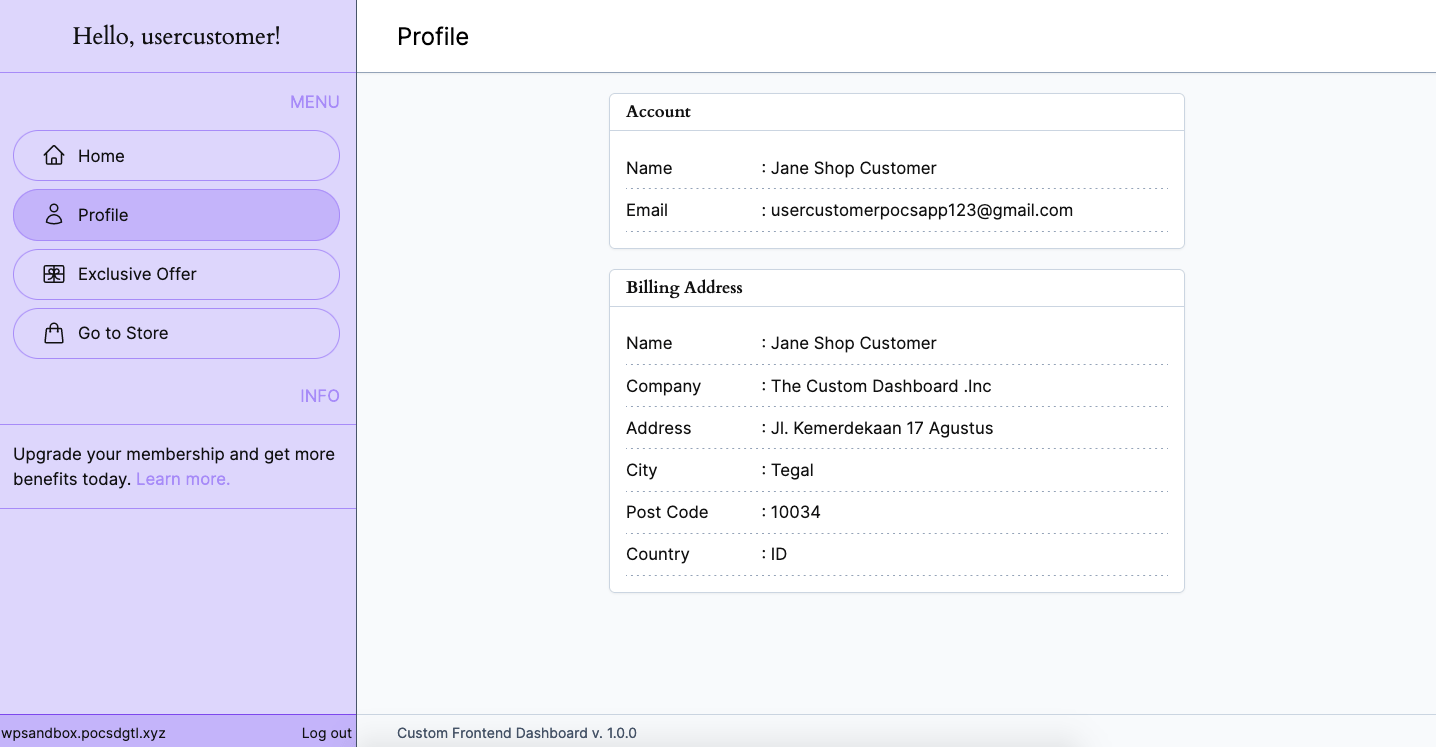Image resolution: width=1436 pixels, height=747 pixels.
Task: Click the Email field label
Action: pos(647,210)
